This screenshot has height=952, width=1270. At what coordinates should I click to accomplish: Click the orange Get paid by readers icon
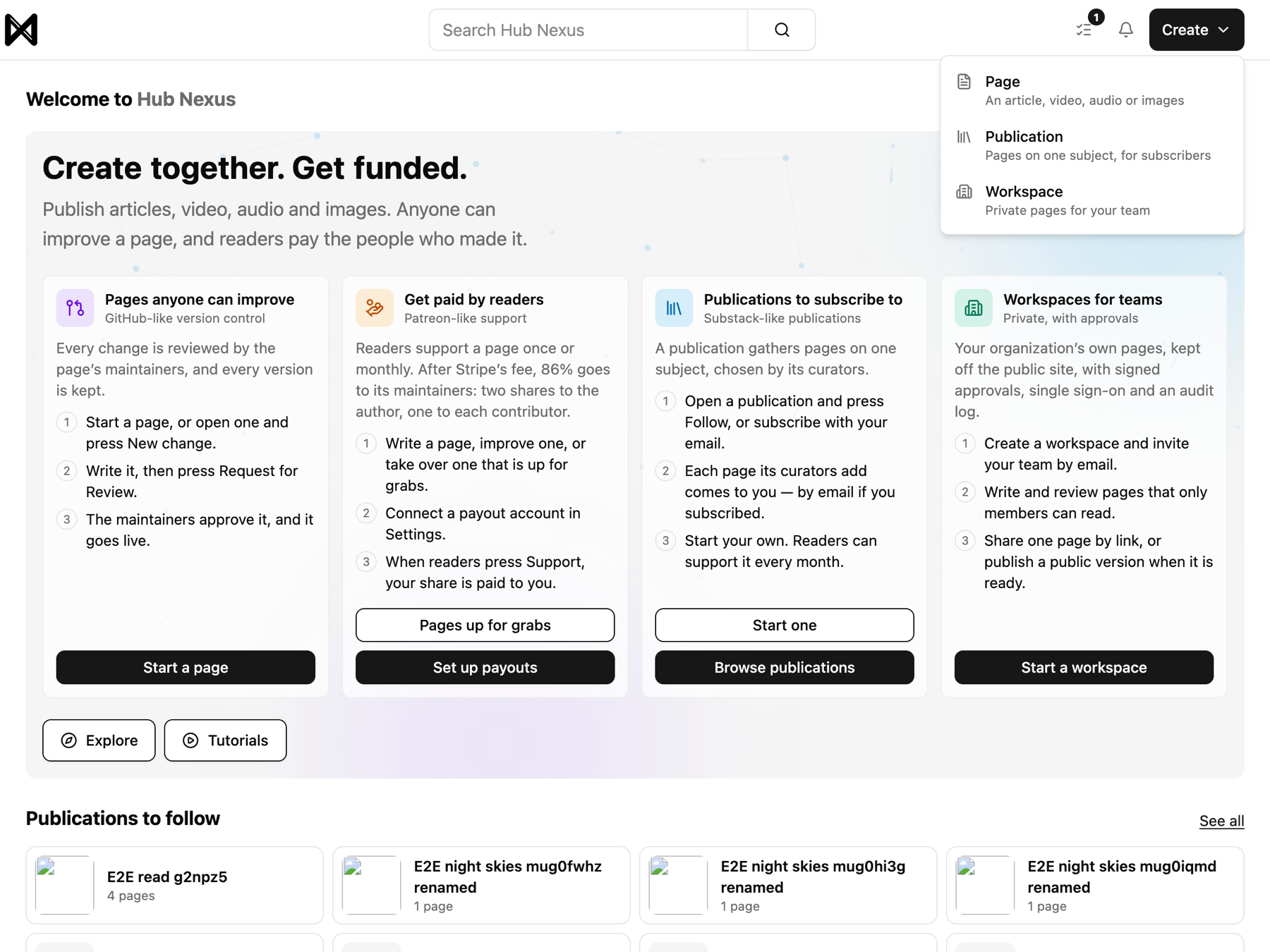pyautogui.click(x=375, y=308)
